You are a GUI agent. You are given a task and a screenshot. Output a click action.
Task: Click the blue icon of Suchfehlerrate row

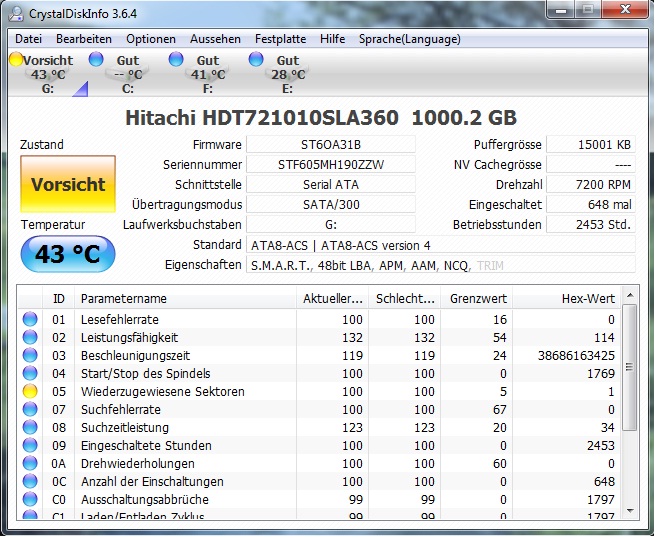(x=30, y=409)
